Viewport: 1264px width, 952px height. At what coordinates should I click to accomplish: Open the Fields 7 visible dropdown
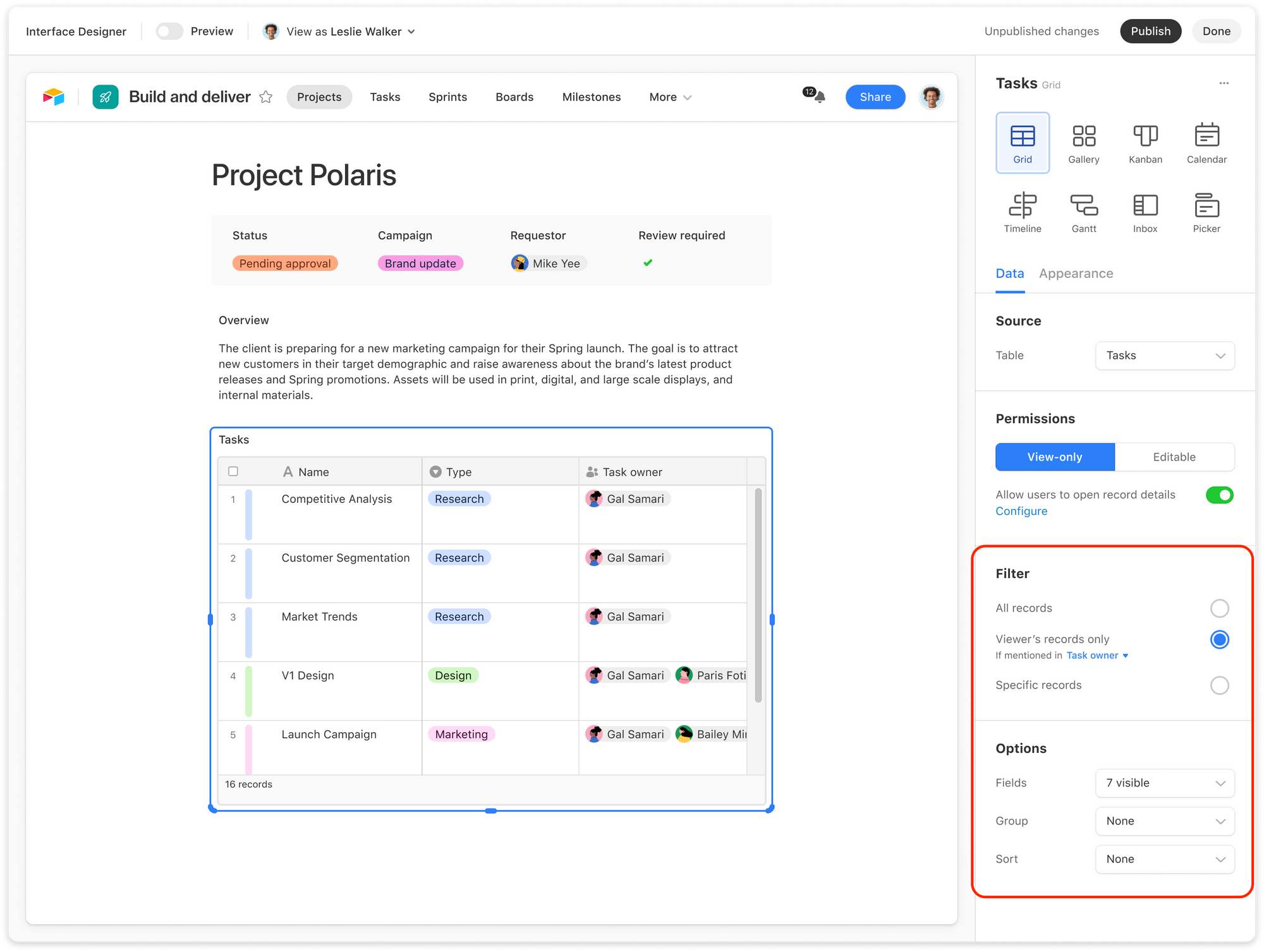(x=1164, y=783)
